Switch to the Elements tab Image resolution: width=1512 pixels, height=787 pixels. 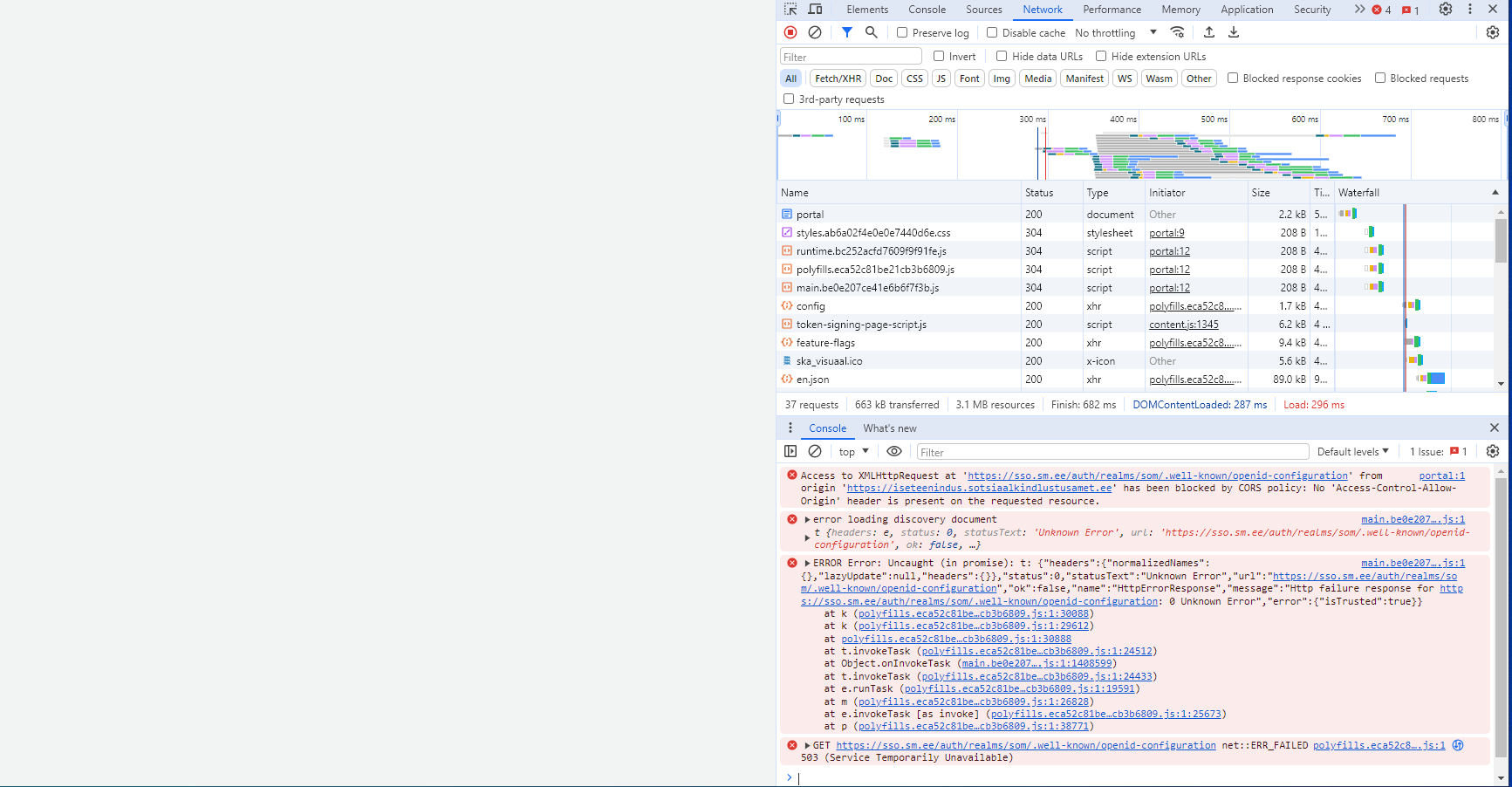point(867,10)
